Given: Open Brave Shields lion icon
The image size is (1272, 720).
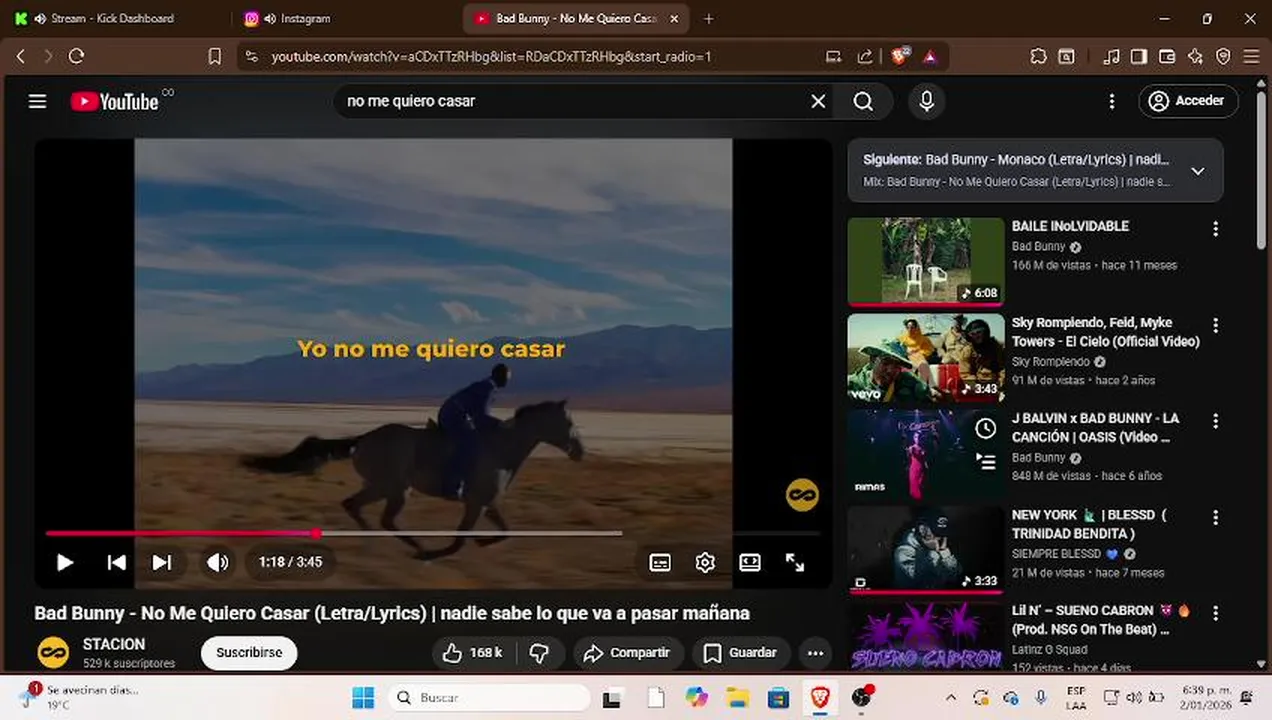Looking at the screenshot, I should (x=900, y=56).
